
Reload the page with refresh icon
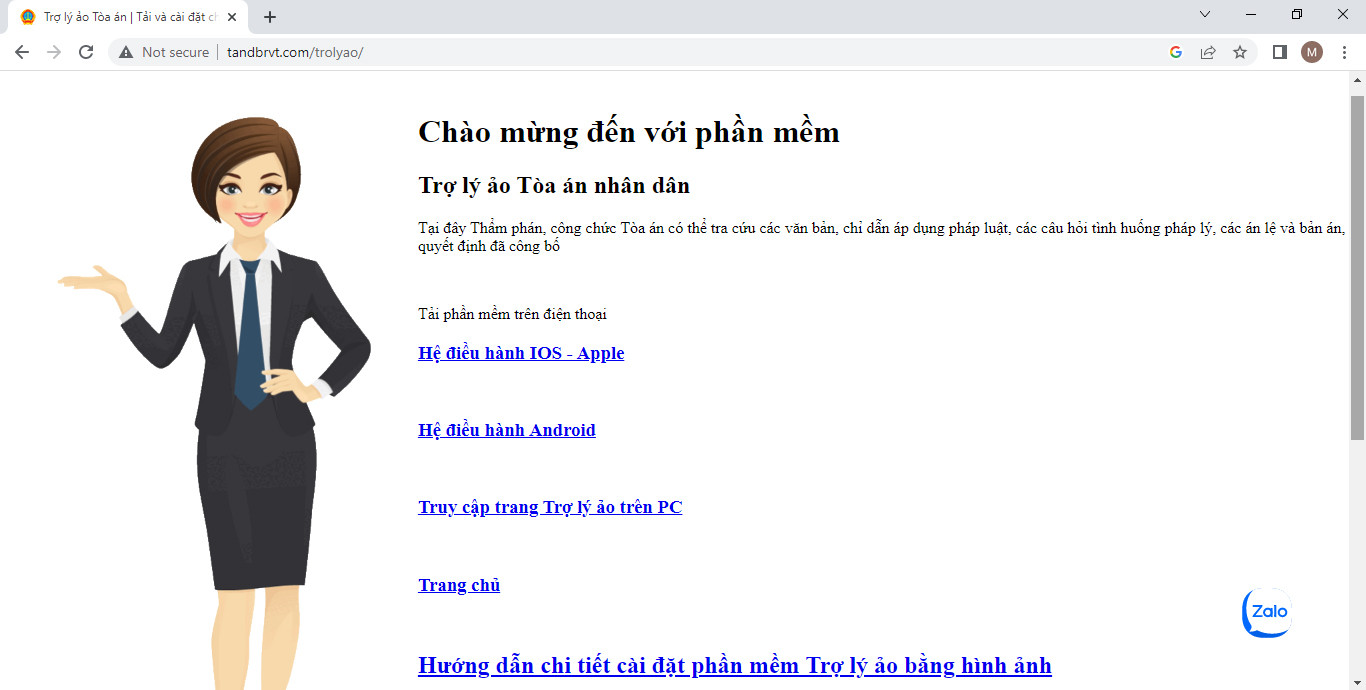pos(86,52)
